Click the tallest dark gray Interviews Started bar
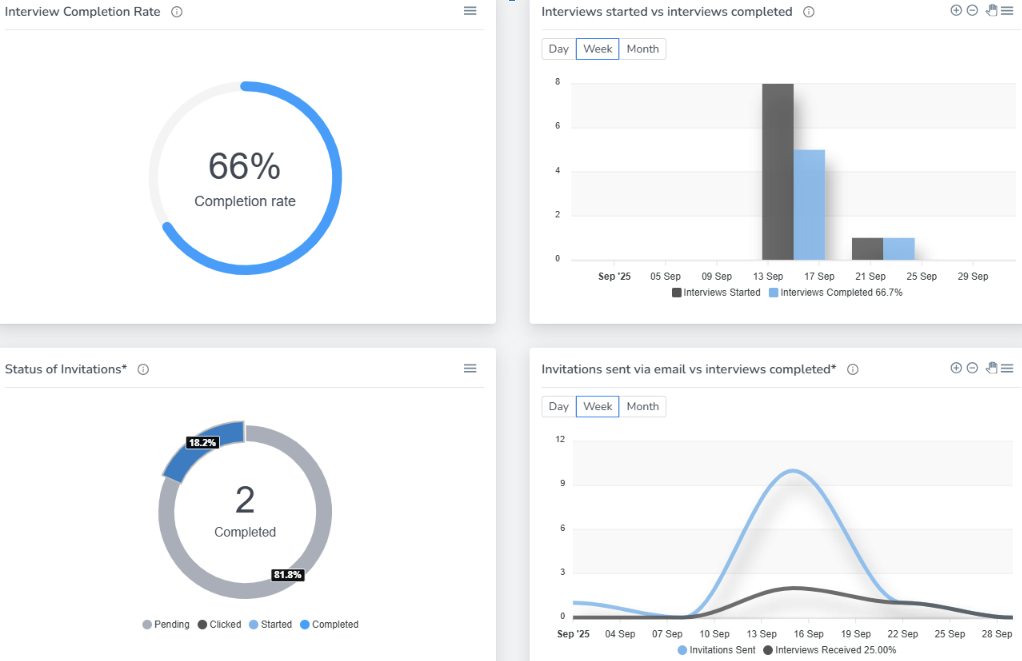The width and height of the screenshot is (1022, 661). tap(777, 172)
